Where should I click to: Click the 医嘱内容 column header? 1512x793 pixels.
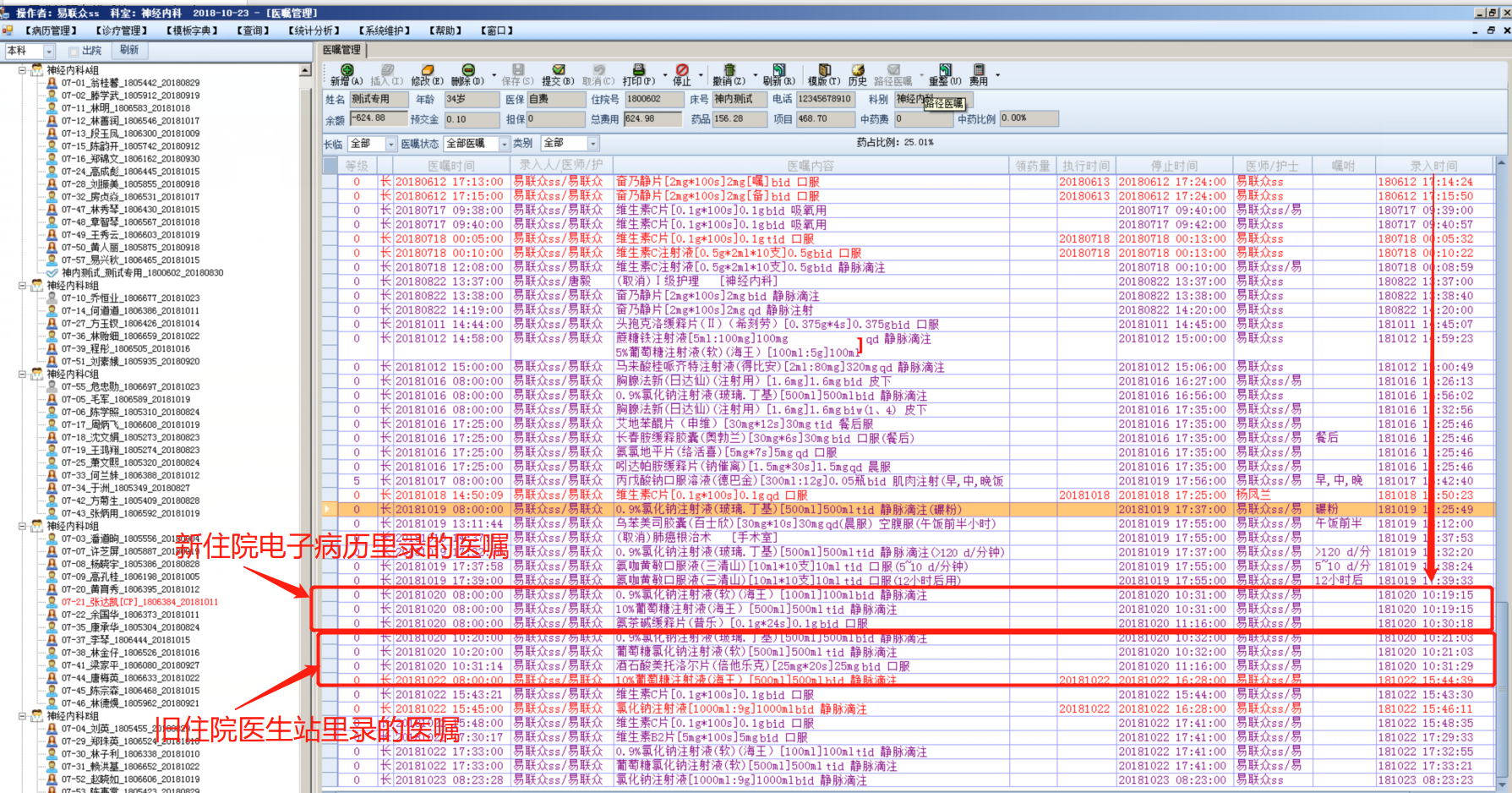click(x=811, y=166)
